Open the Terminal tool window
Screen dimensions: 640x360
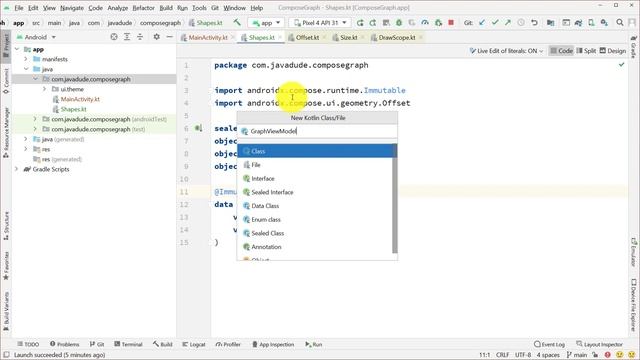tap(128, 344)
